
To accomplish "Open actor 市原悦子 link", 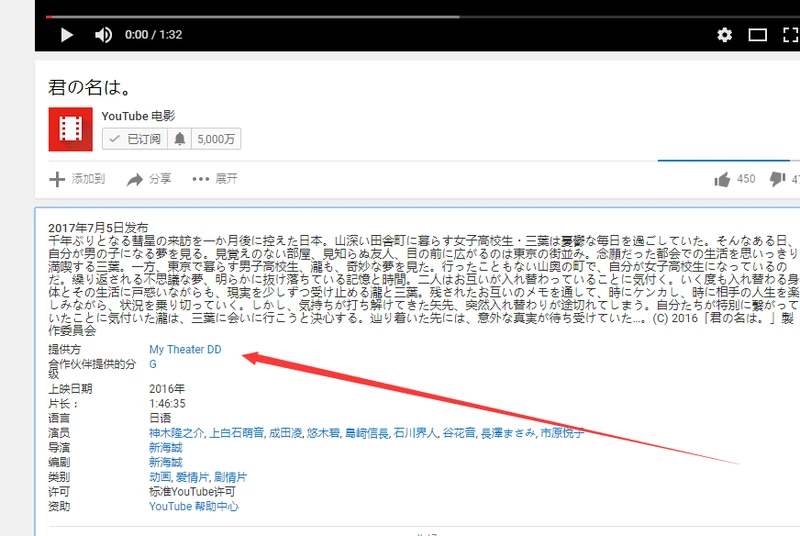I will click(x=562, y=433).
